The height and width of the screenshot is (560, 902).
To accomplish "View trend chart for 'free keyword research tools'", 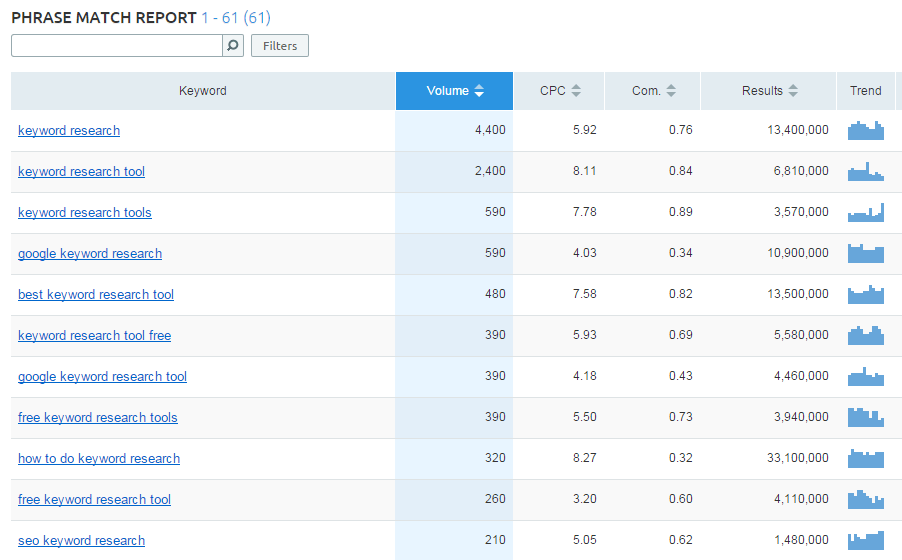I will [866, 417].
